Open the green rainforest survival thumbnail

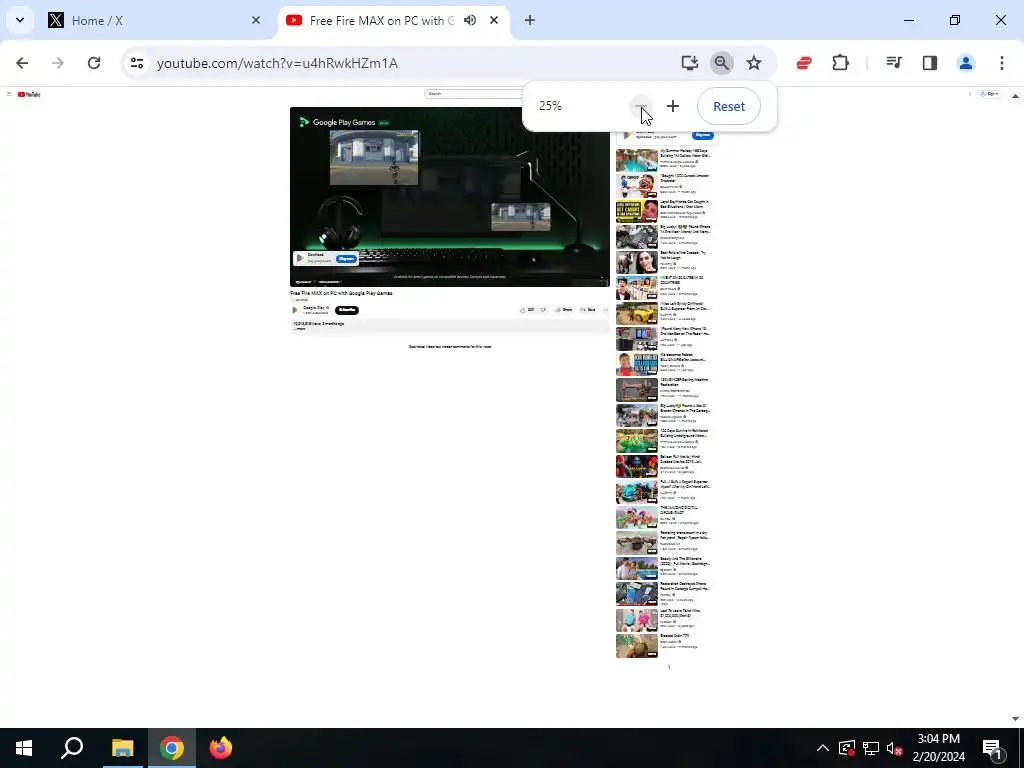tap(637, 441)
